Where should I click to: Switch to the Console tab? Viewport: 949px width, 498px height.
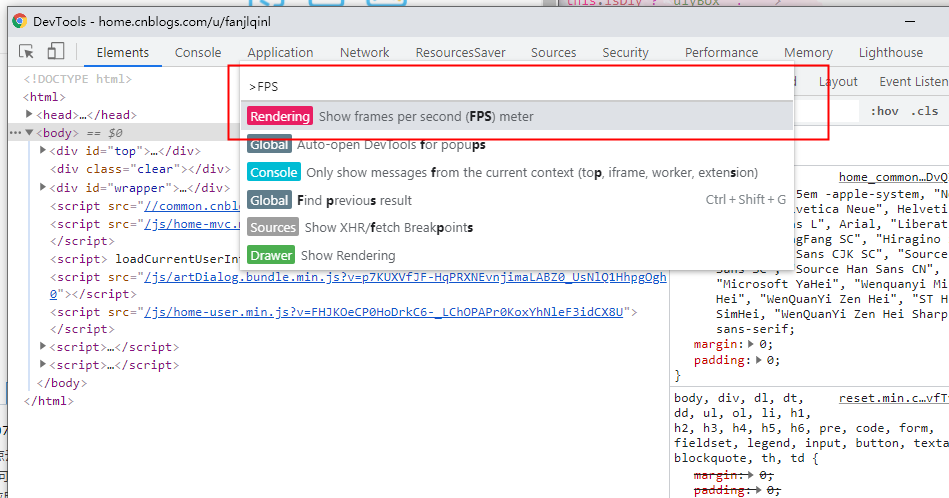(x=198, y=53)
